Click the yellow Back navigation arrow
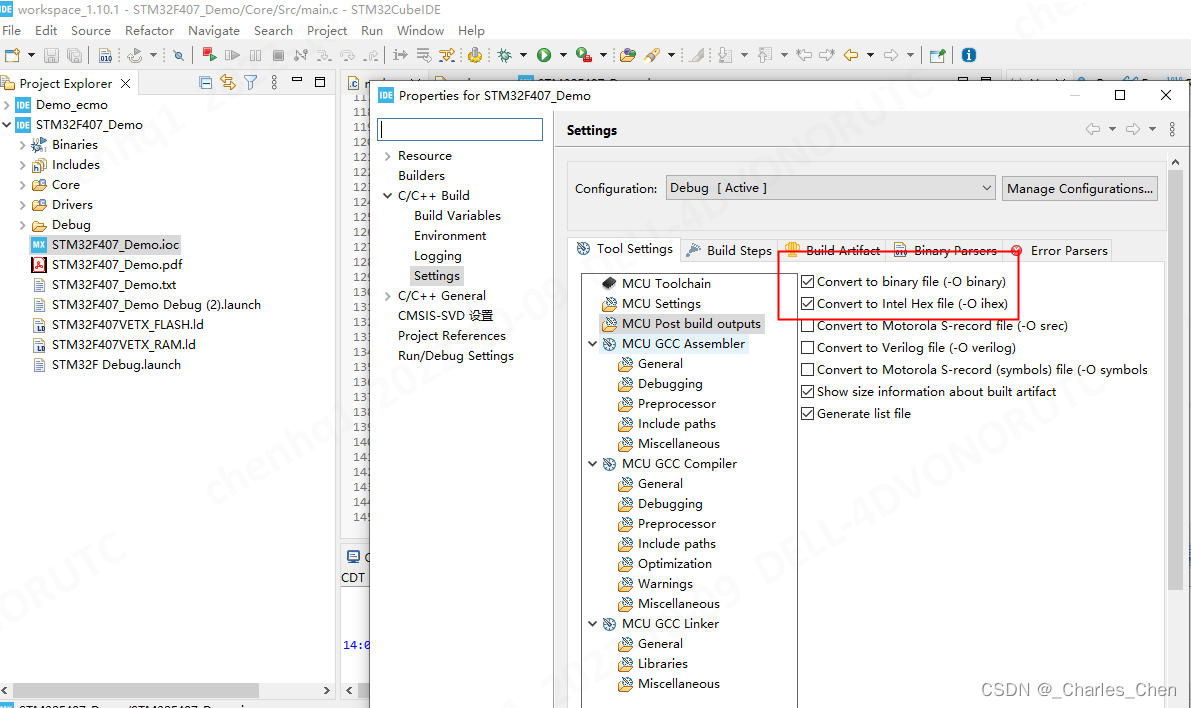Viewport: 1191px width, 708px height. point(851,55)
